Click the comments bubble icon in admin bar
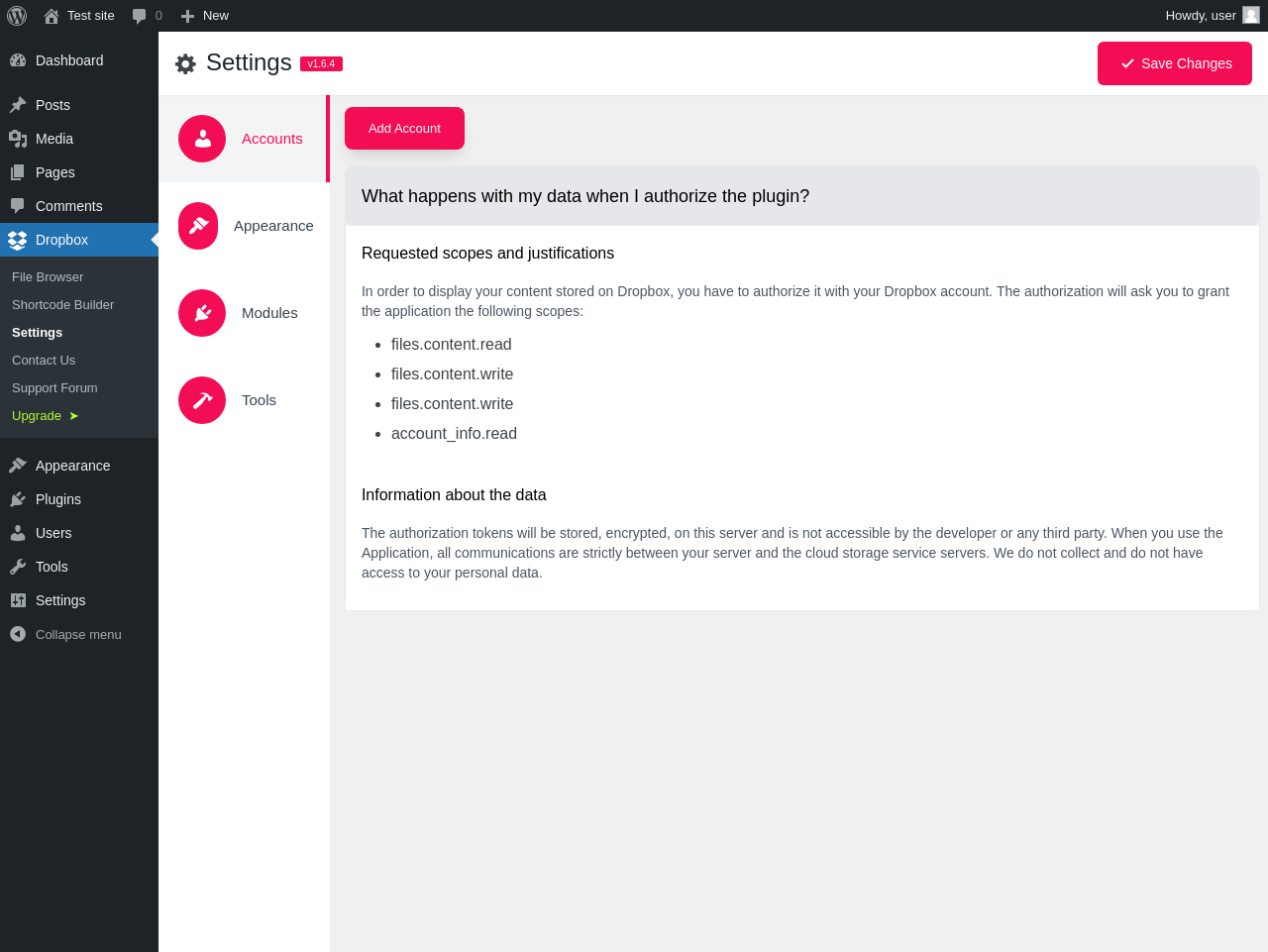 tap(140, 16)
